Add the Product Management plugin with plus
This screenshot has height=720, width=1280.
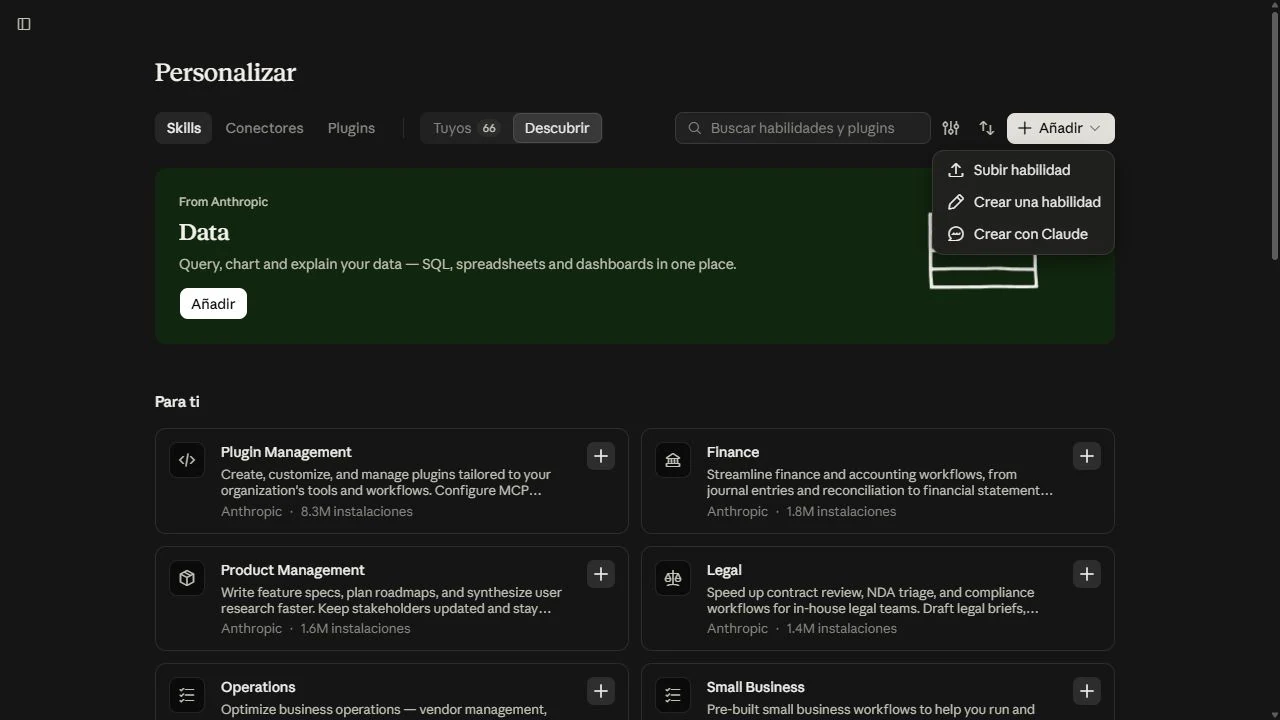tap(600, 574)
